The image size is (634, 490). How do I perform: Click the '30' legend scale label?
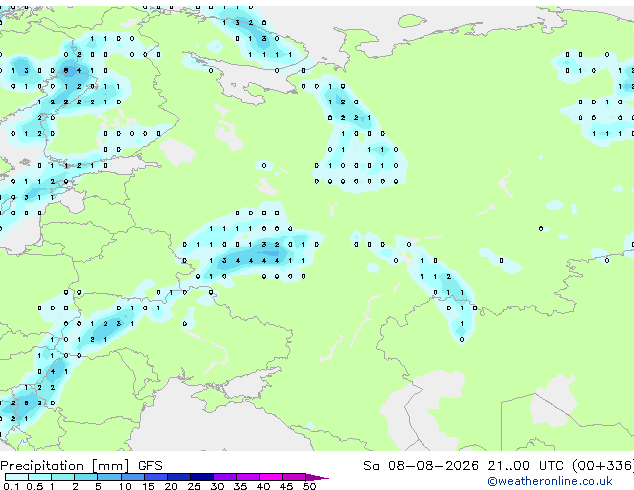coord(218,486)
